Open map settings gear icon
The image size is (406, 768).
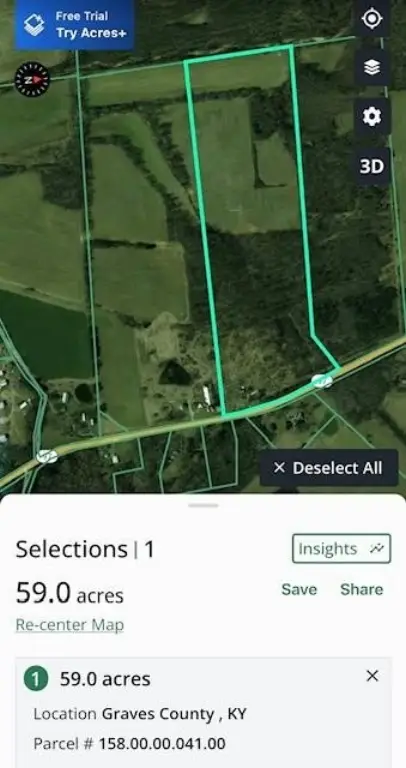(x=372, y=117)
